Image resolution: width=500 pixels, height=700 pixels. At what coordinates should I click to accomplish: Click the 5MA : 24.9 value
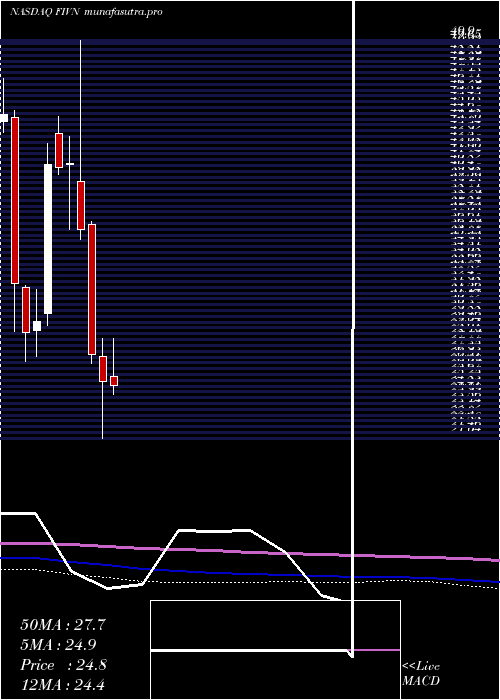[x=58, y=645]
